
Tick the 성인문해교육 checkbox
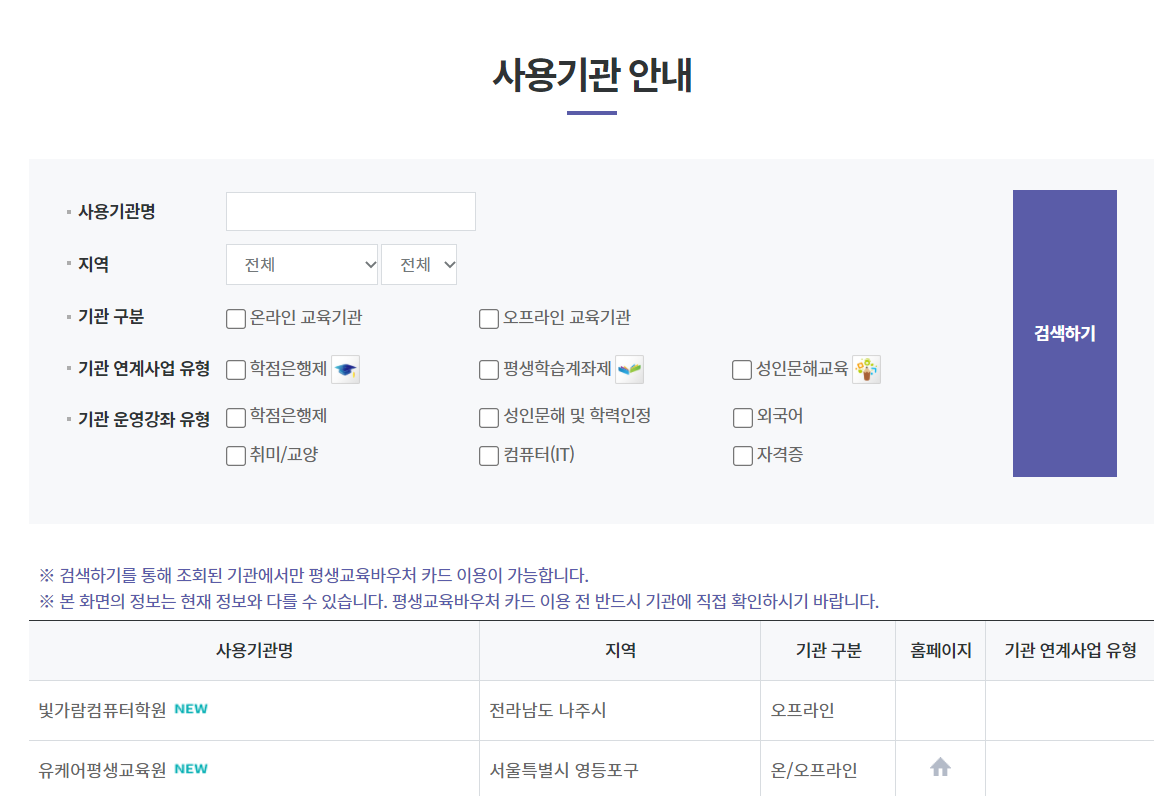pos(742,370)
